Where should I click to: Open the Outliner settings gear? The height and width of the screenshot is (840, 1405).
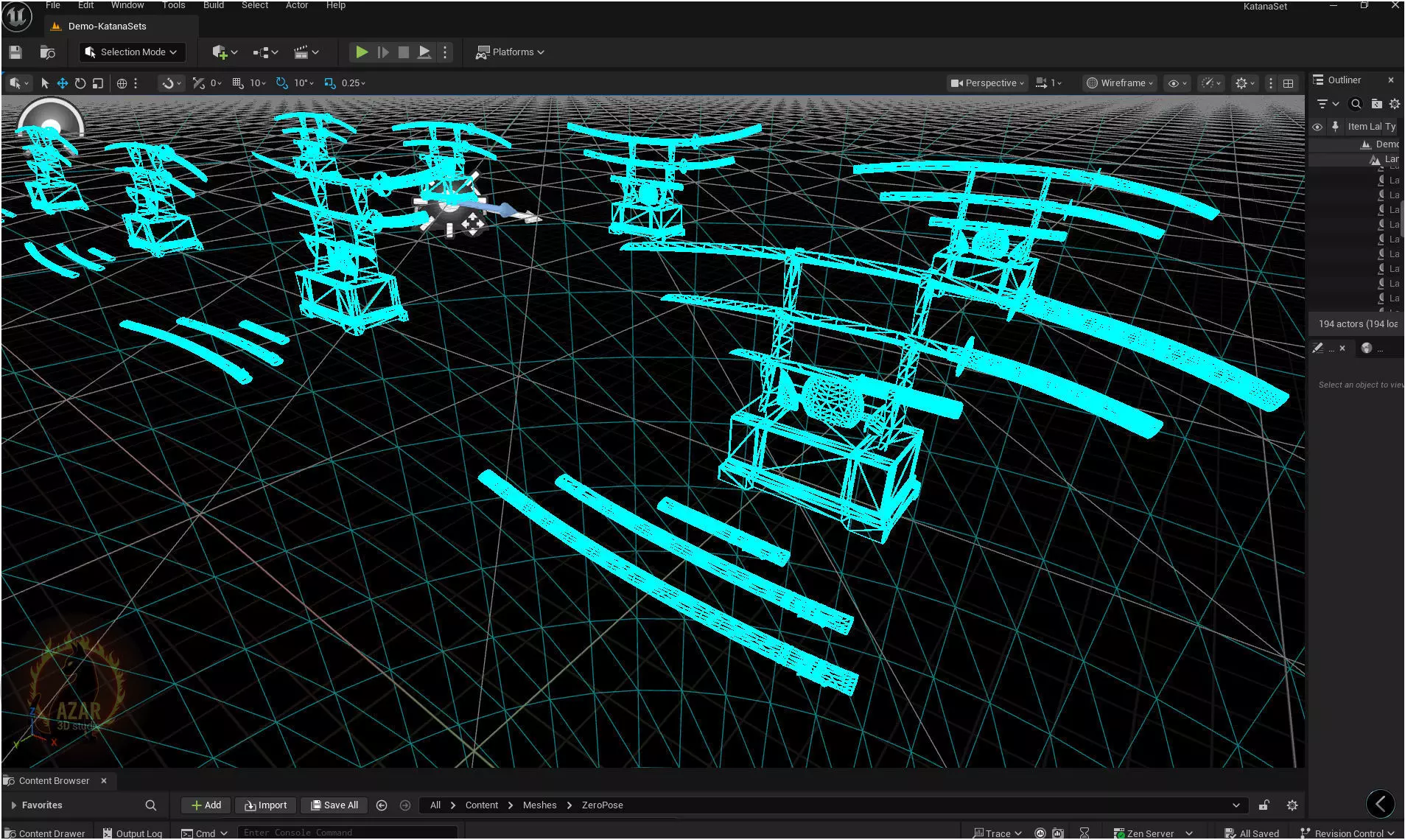pos(1395,104)
